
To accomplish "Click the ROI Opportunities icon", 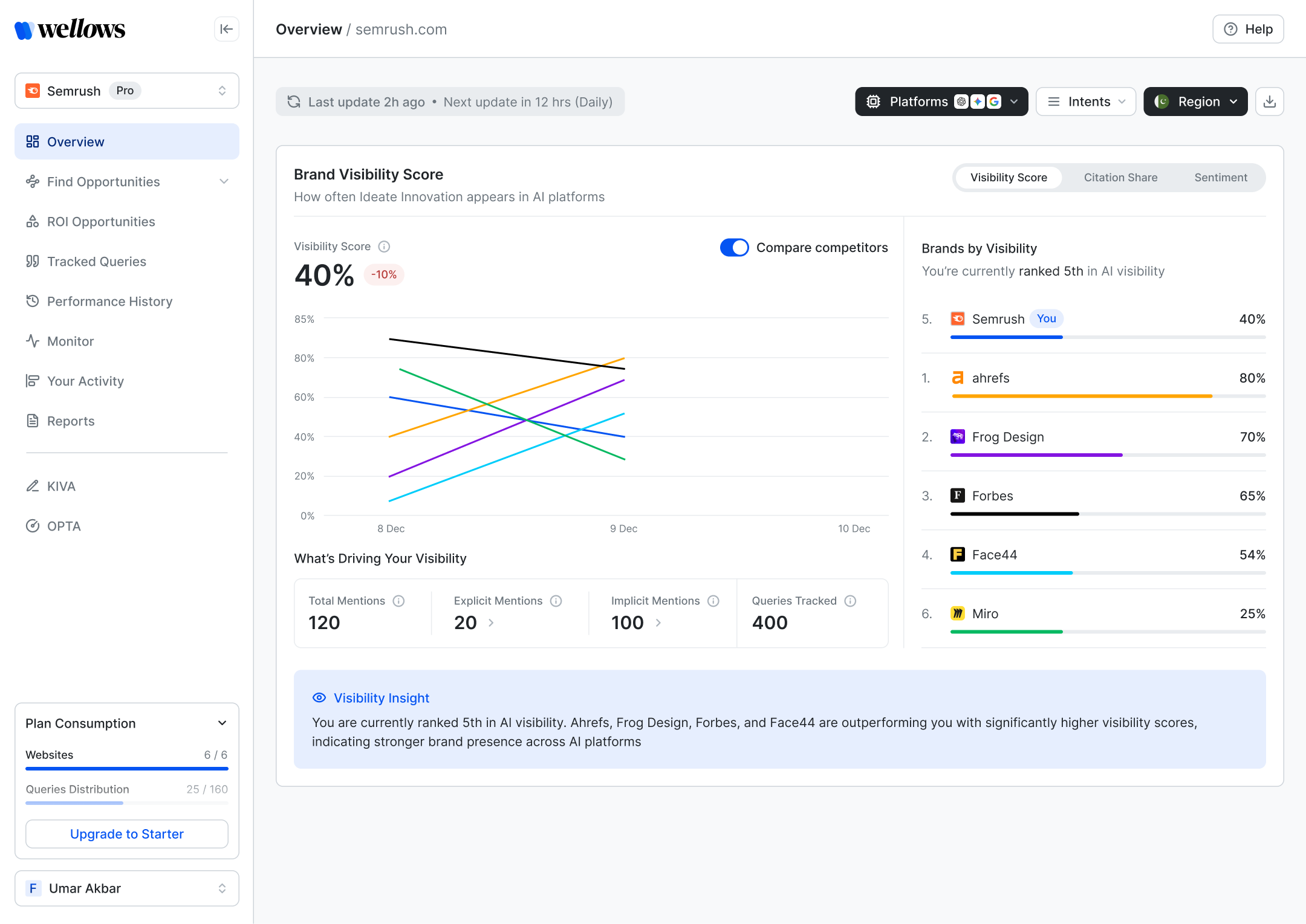I will click(33, 221).
